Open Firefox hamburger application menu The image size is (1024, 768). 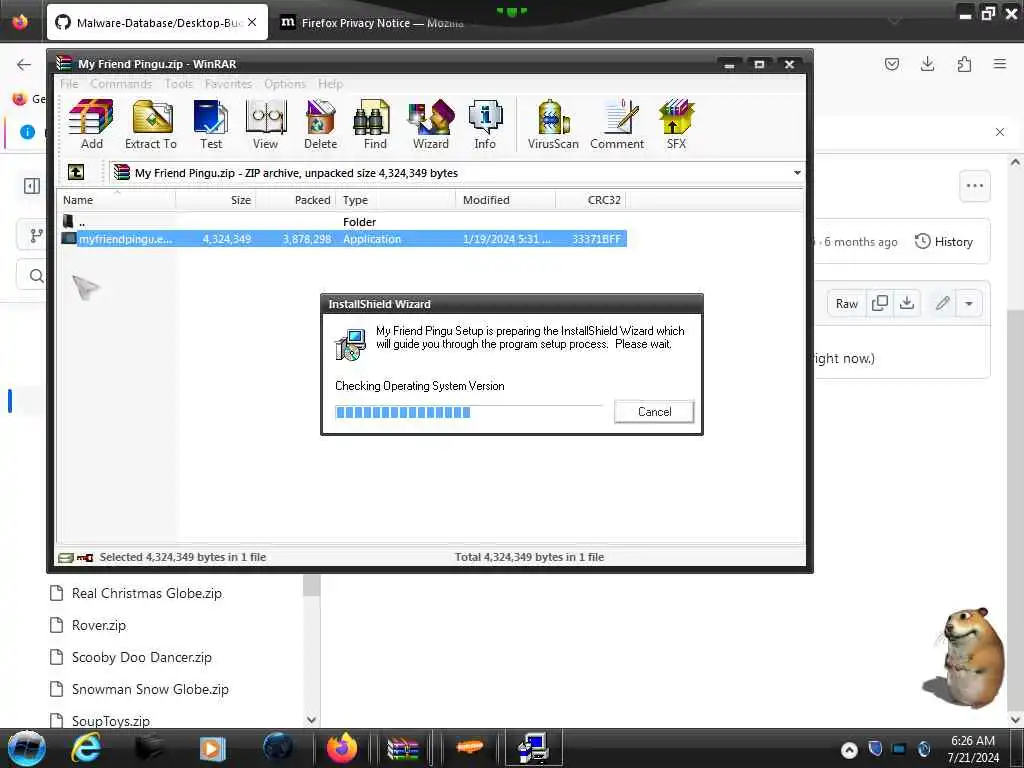pos(1000,64)
